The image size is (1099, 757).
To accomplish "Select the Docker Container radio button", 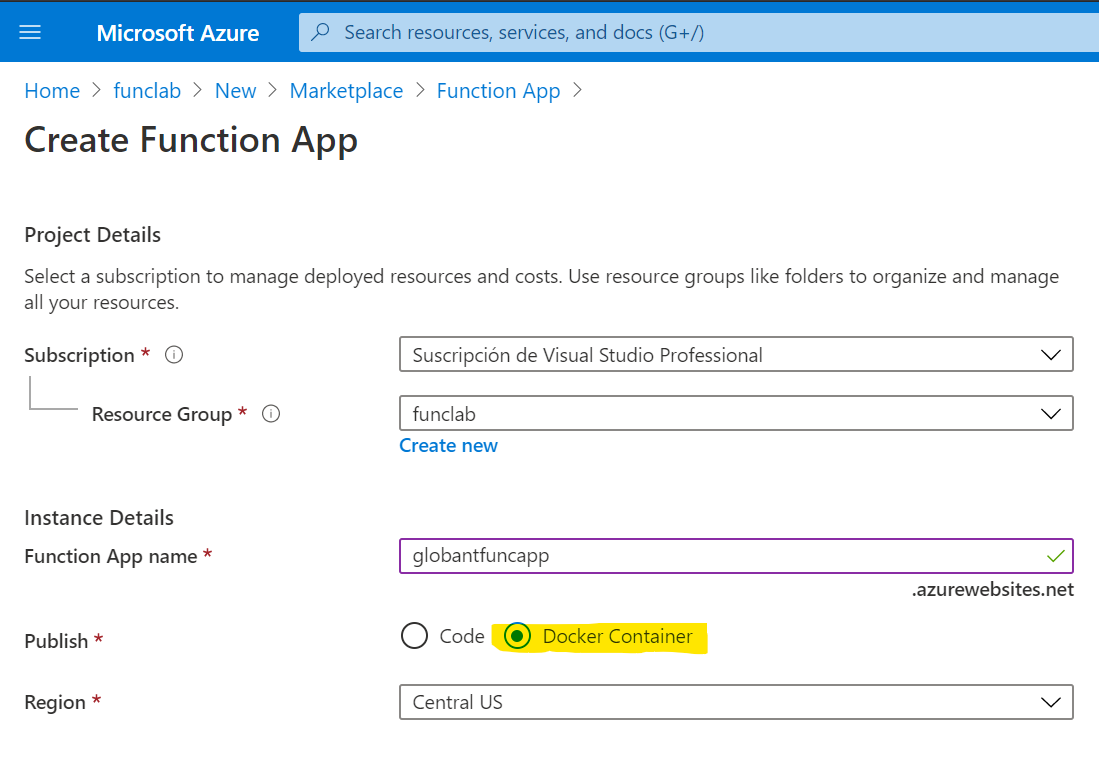I will (517, 636).
